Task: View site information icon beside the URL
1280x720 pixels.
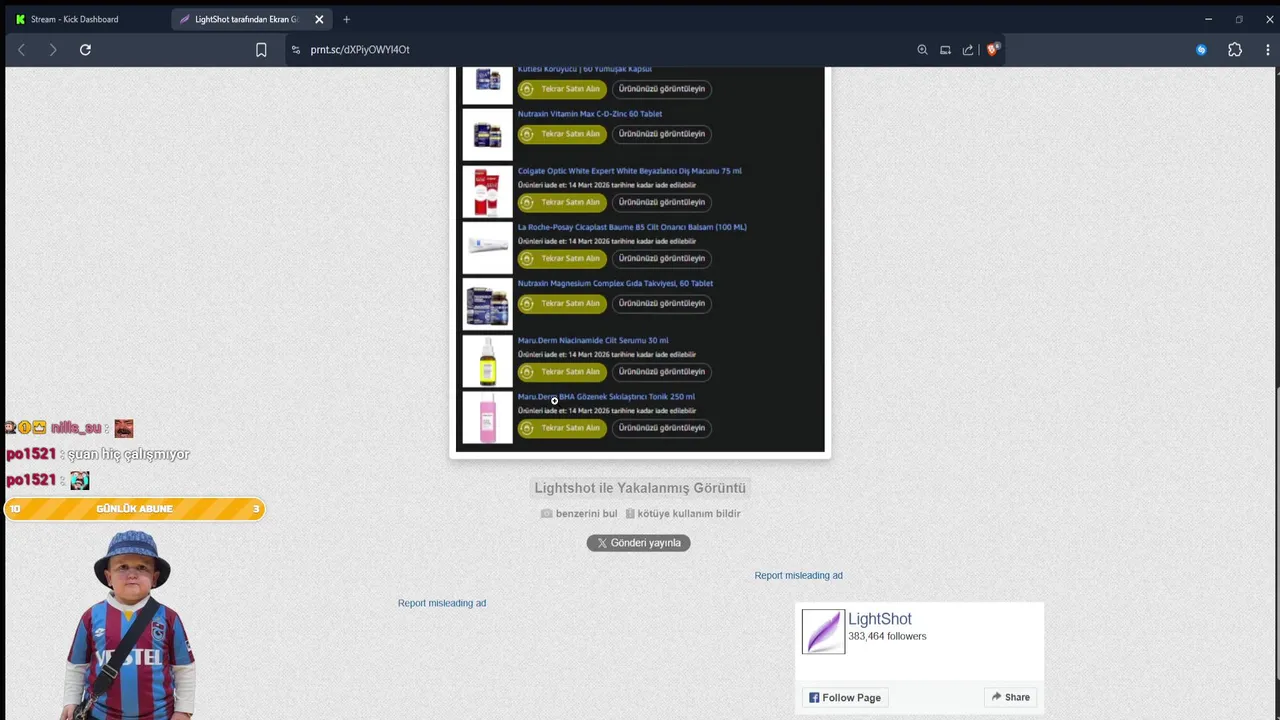Action: [x=295, y=49]
